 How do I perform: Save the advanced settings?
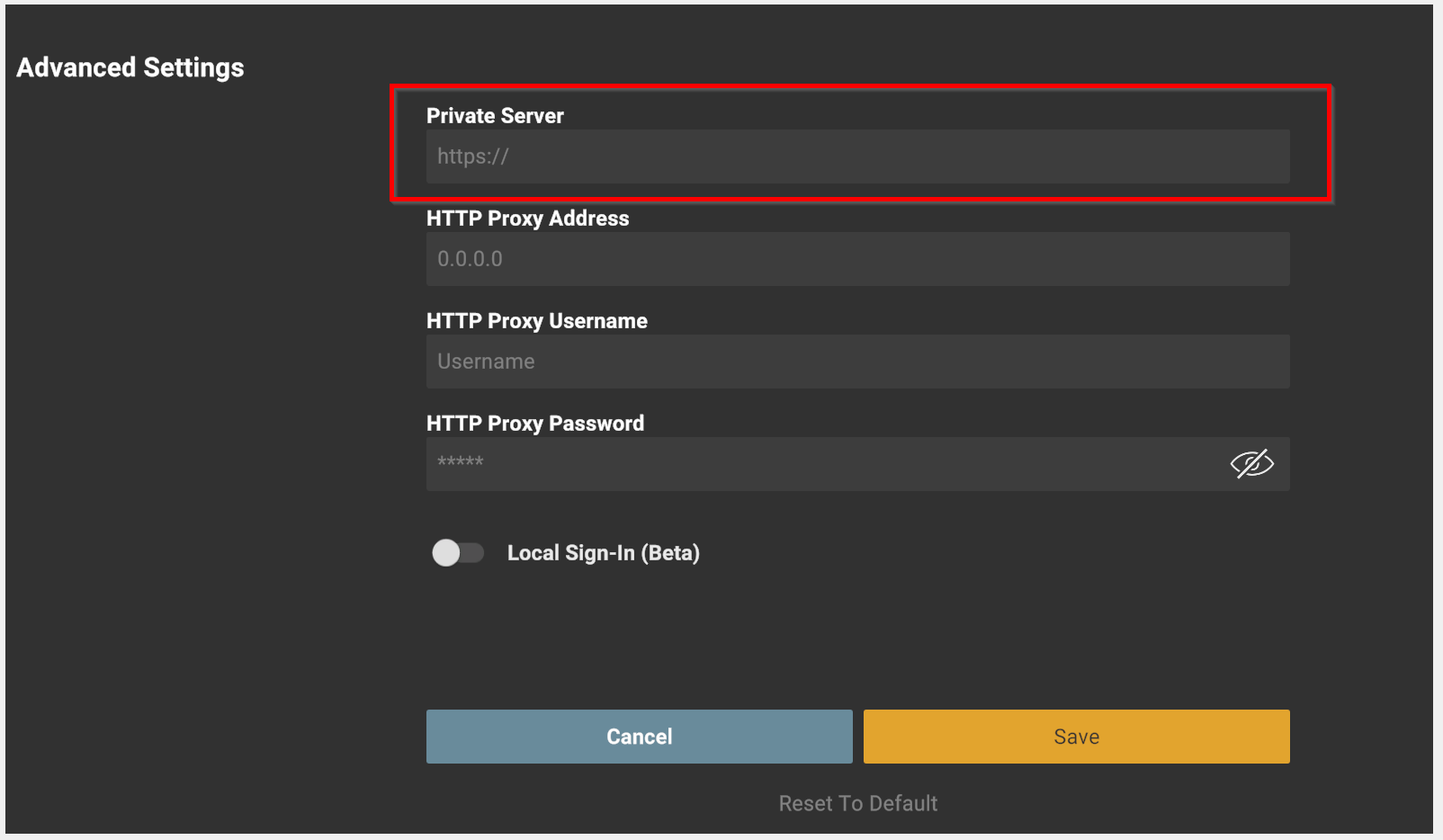point(1076,737)
